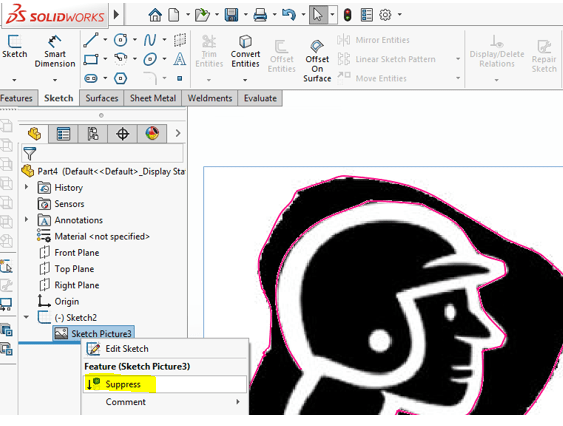
Task: Select Origin in the feature tree
Action: pyautogui.click(x=59, y=301)
